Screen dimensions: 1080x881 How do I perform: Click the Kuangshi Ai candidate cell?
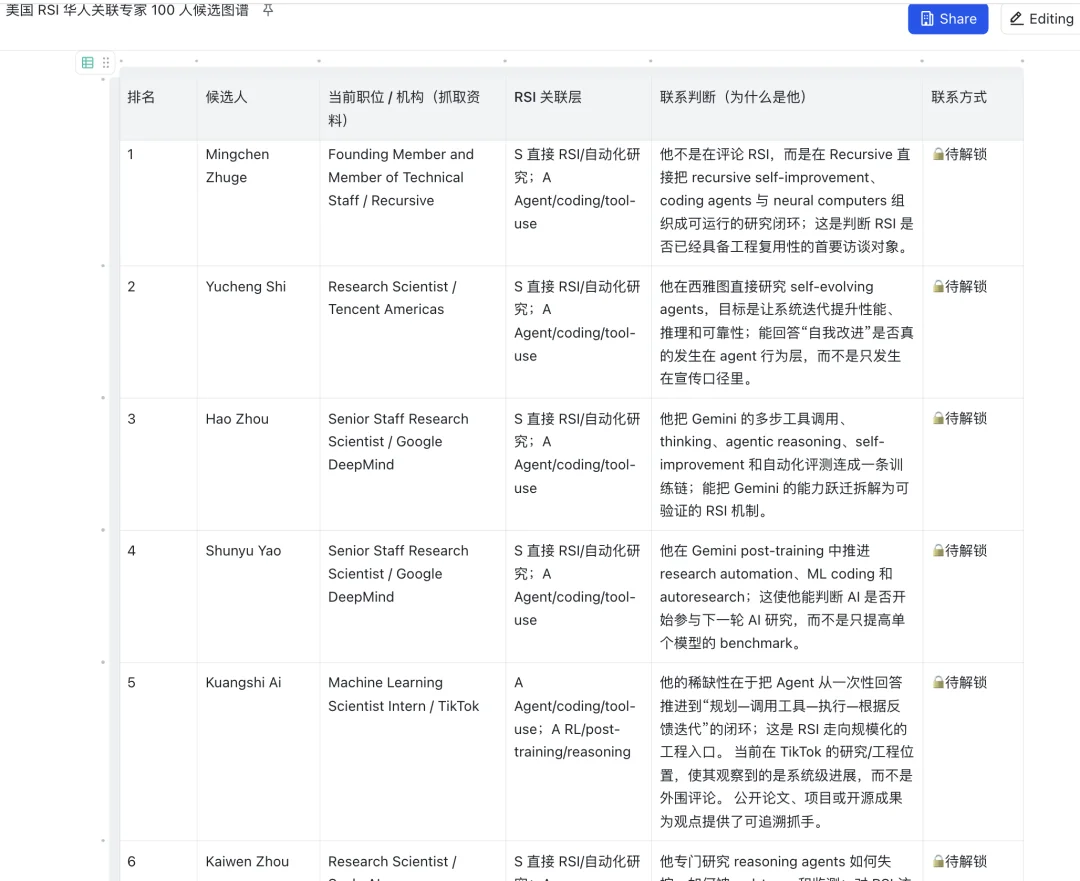click(x=258, y=752)
